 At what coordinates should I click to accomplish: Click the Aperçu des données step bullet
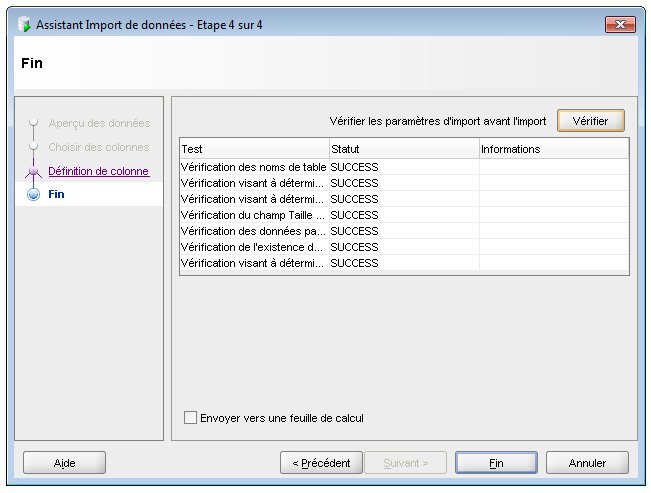[x=33, y=123]
